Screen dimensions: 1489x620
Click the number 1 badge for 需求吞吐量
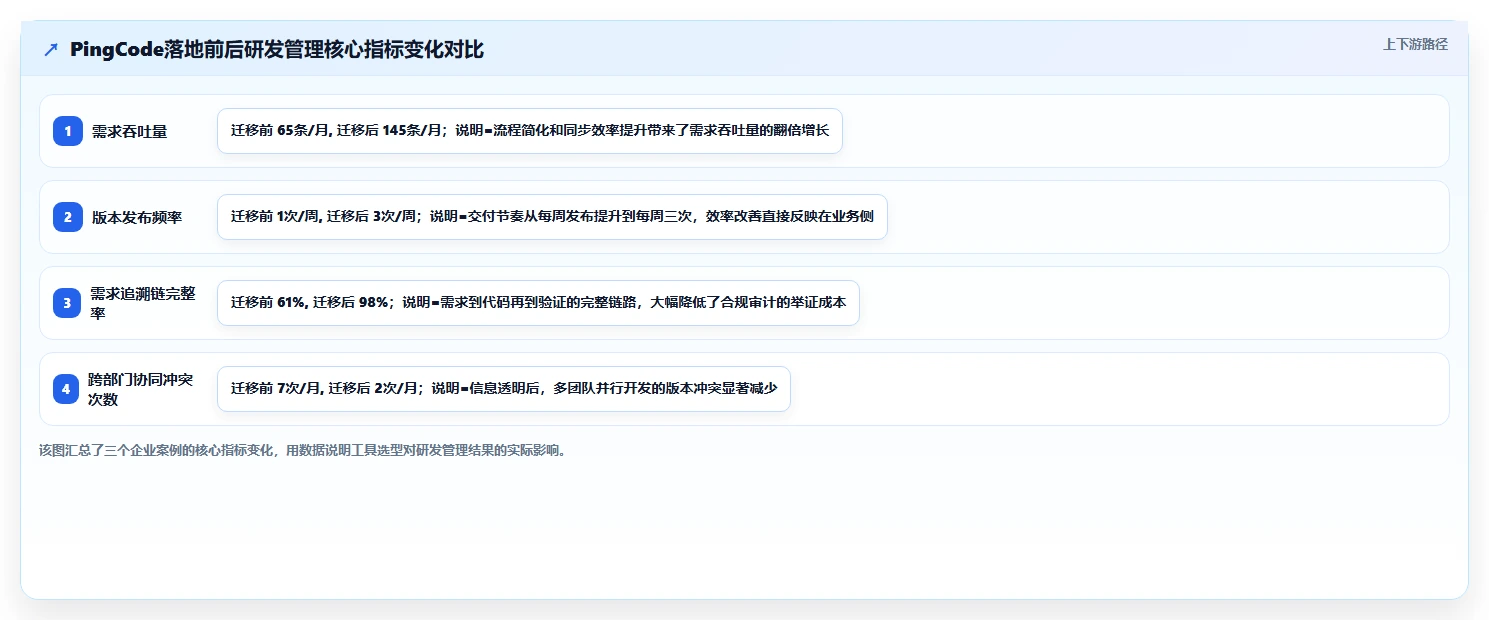point(68,131)
